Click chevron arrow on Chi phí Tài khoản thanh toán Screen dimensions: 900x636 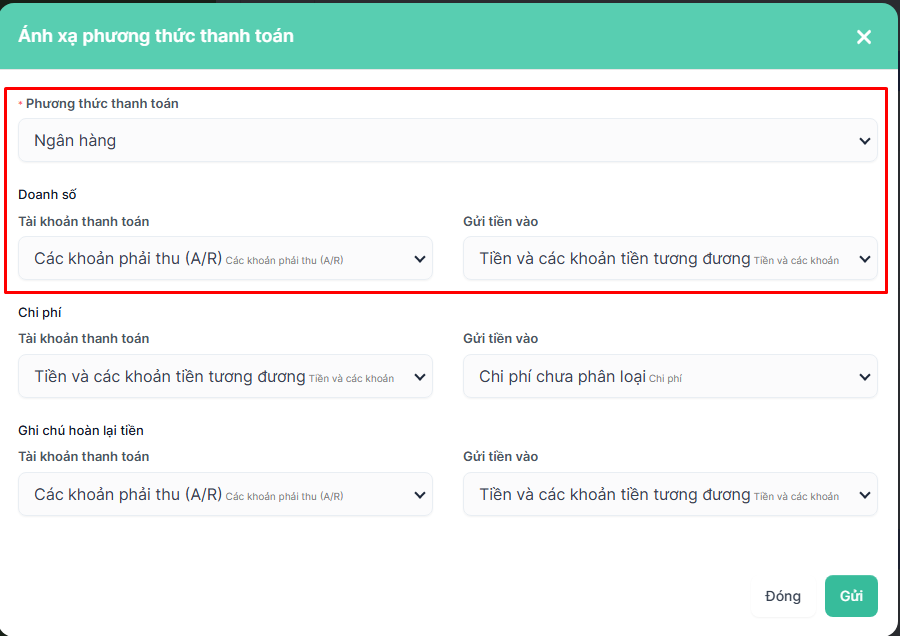(420, 377)
